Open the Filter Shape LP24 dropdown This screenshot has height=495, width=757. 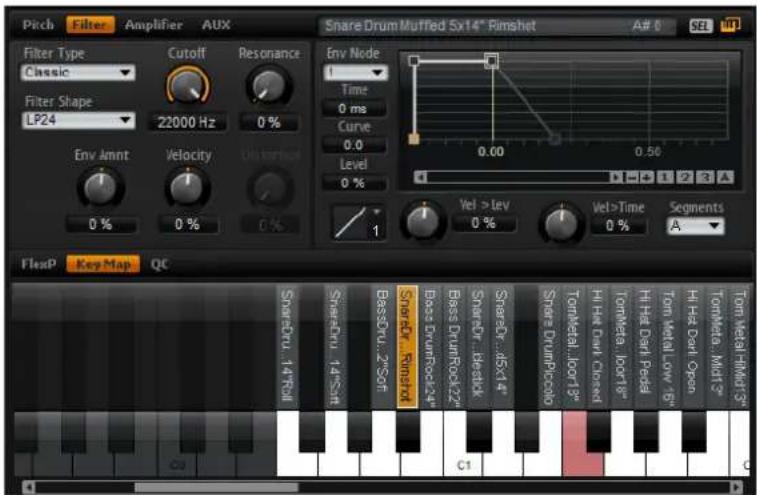78,120
